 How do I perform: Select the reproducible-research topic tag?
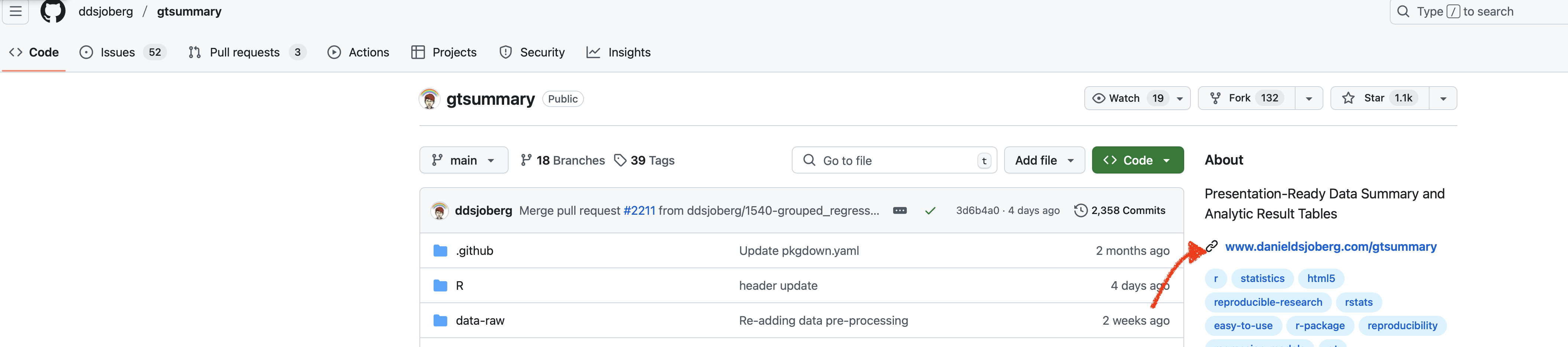pos(1268,302)
